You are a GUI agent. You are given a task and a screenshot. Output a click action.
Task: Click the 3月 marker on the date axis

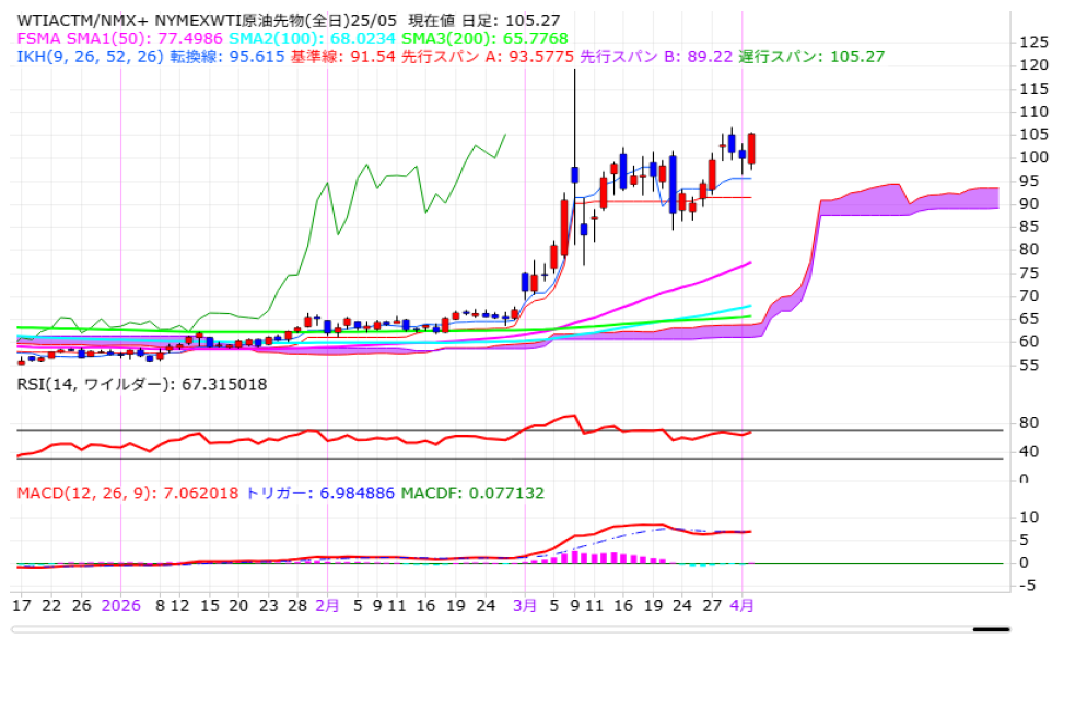point(525,605)
